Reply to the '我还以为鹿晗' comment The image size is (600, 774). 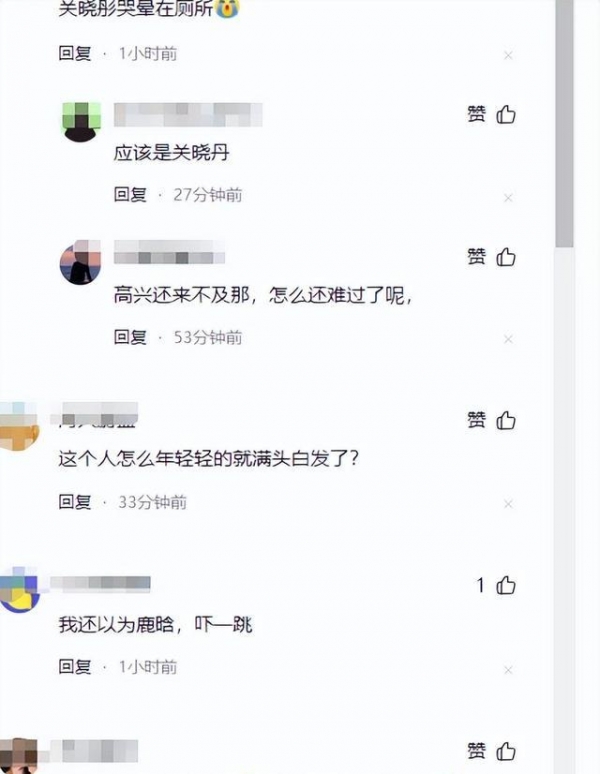click(x=75, y=667)
